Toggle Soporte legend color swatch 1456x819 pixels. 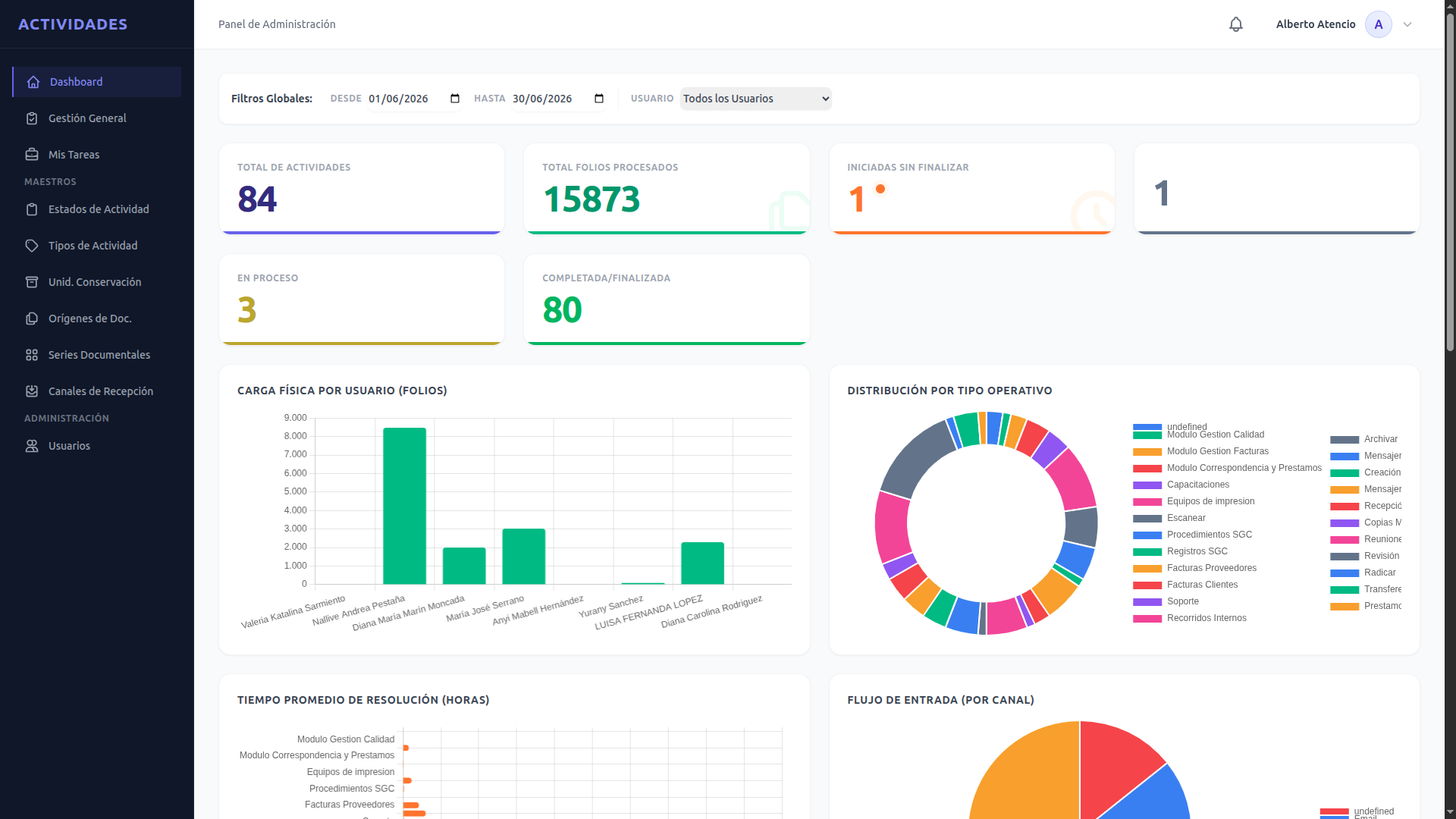(1147, 602)
